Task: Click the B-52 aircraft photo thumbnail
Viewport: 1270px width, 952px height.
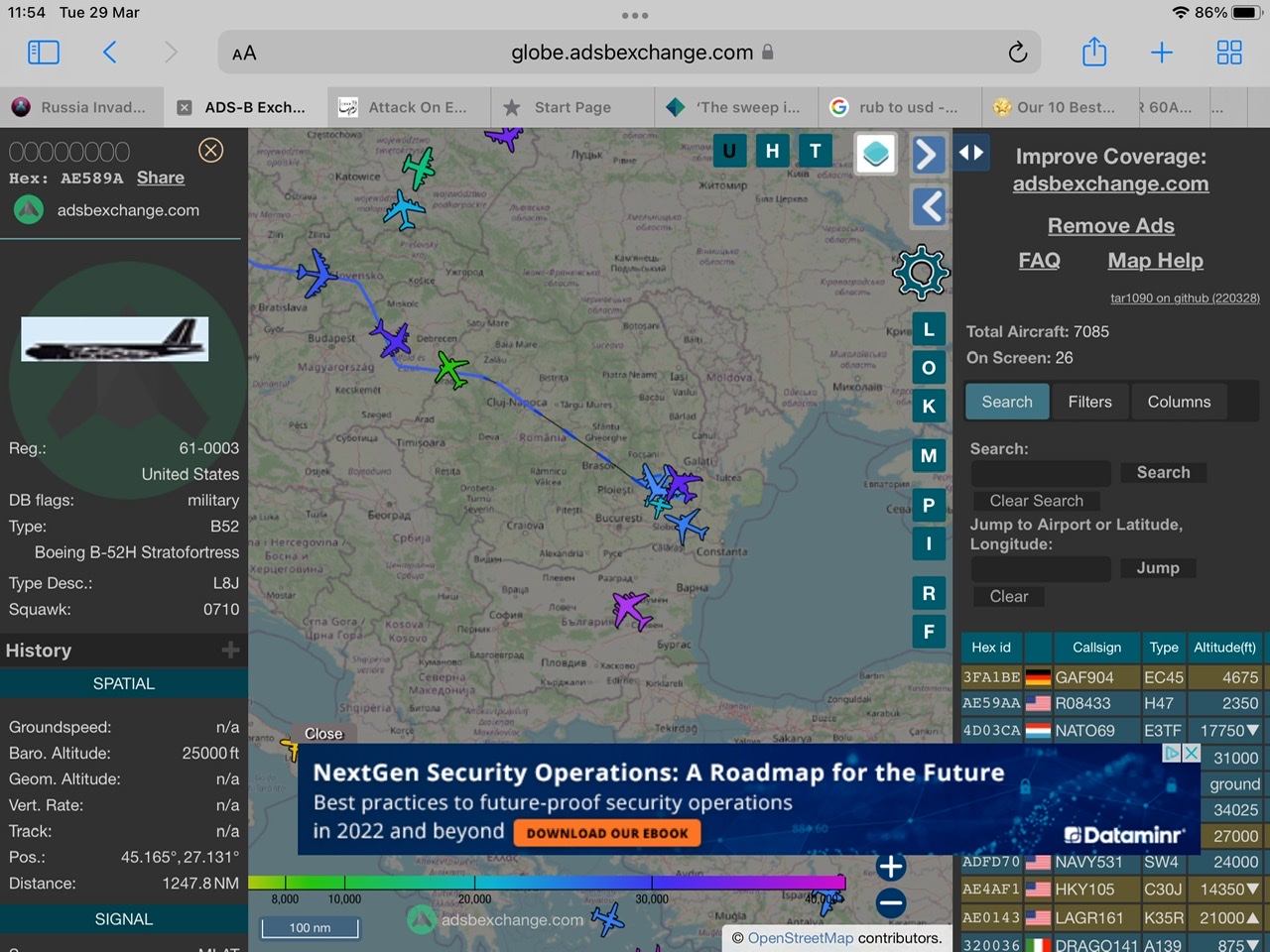Action: click(x=115, y=339)
